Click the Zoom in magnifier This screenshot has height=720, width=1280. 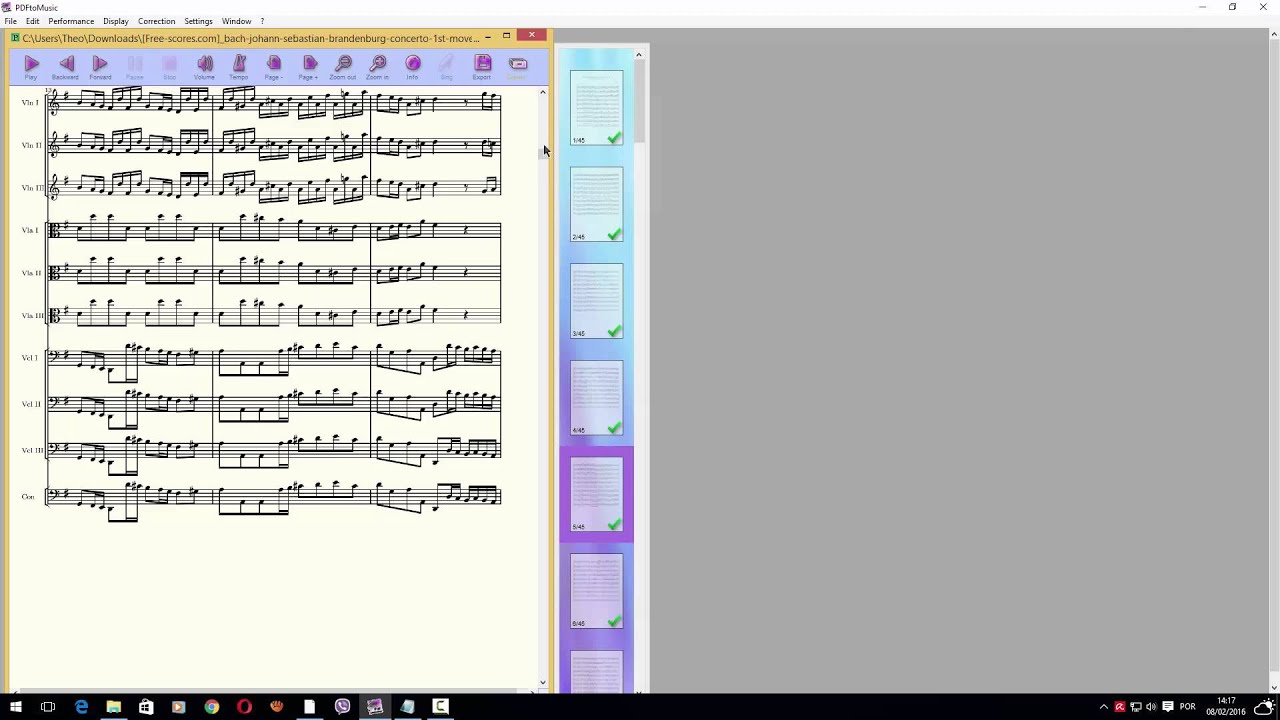click(378, 66)
